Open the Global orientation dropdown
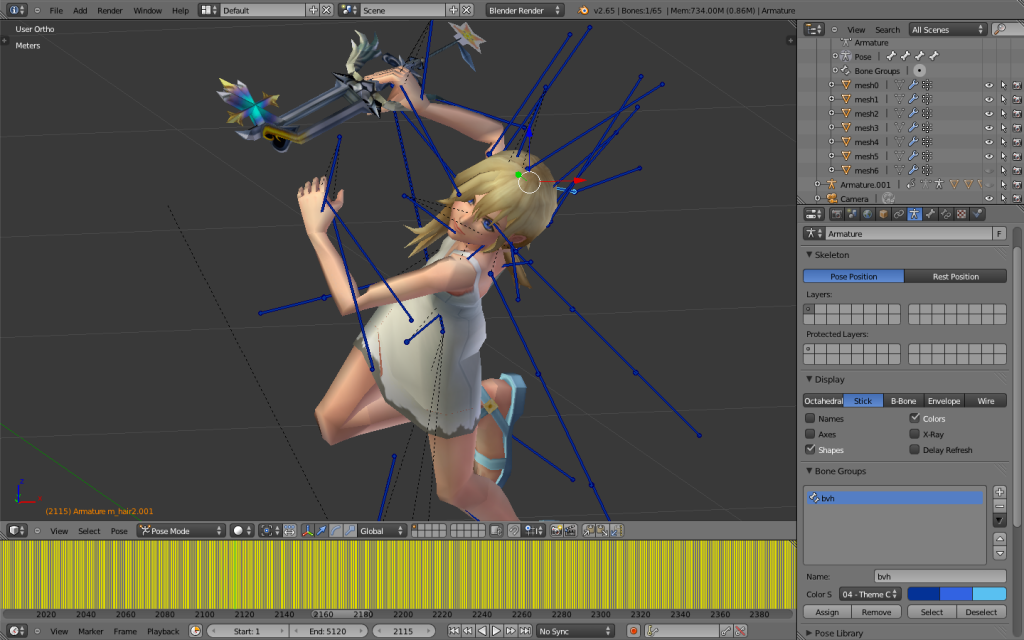Screen dimensions: 1024x640 pos(382,531)
